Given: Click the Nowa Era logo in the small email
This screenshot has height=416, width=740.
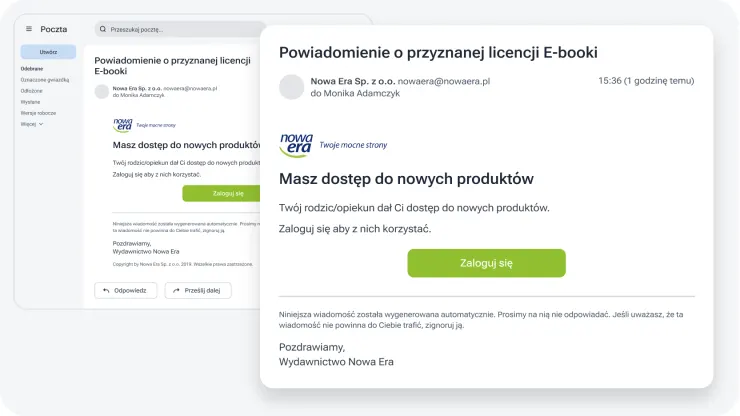Looking at the screenshot, I should point(123,125).
